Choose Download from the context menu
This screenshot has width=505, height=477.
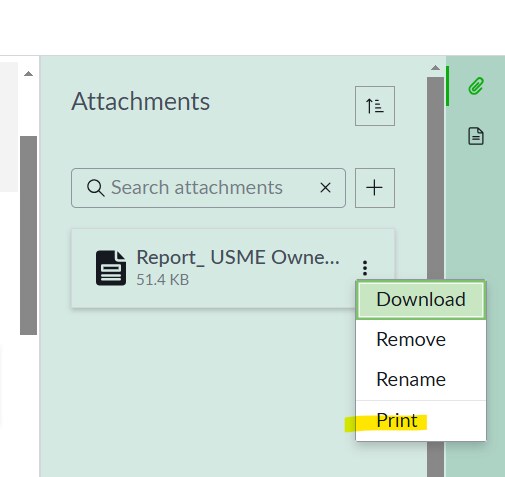pos(421,299)
